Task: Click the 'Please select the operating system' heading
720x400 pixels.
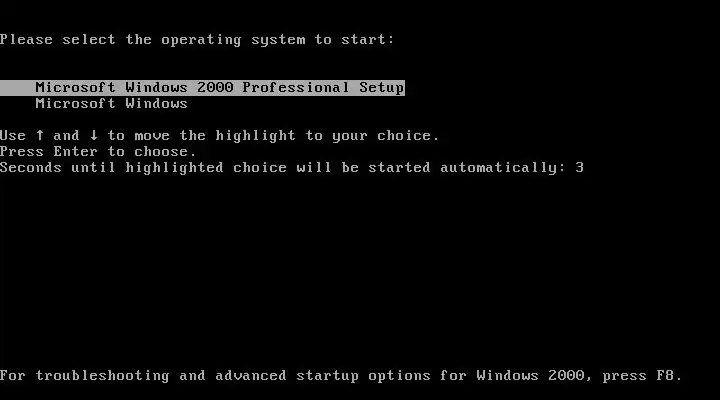Action: pos(197,40)
